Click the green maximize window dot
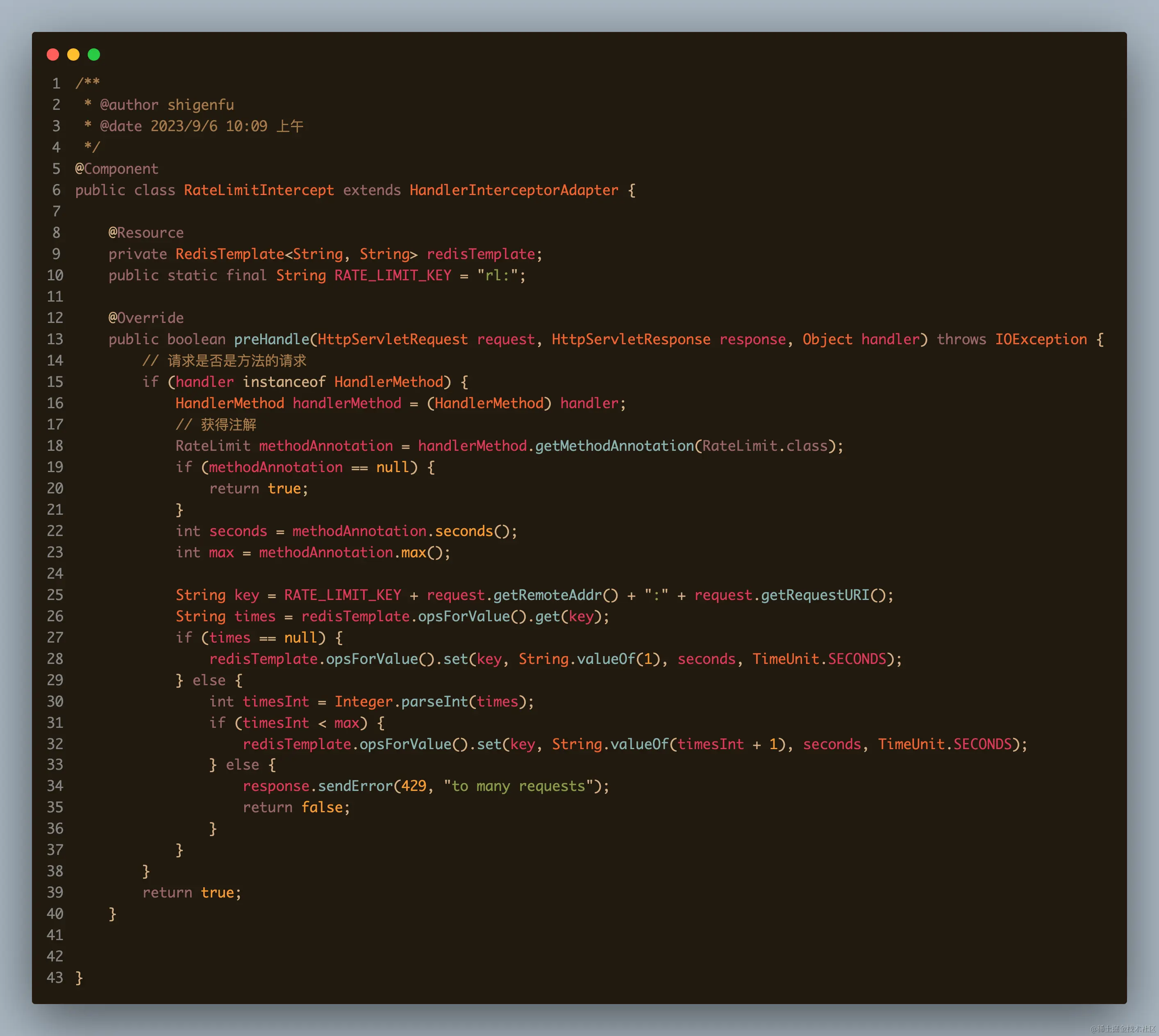Image resolution: width=1159 pixels, height=1036 pixels. pos(94,55)
